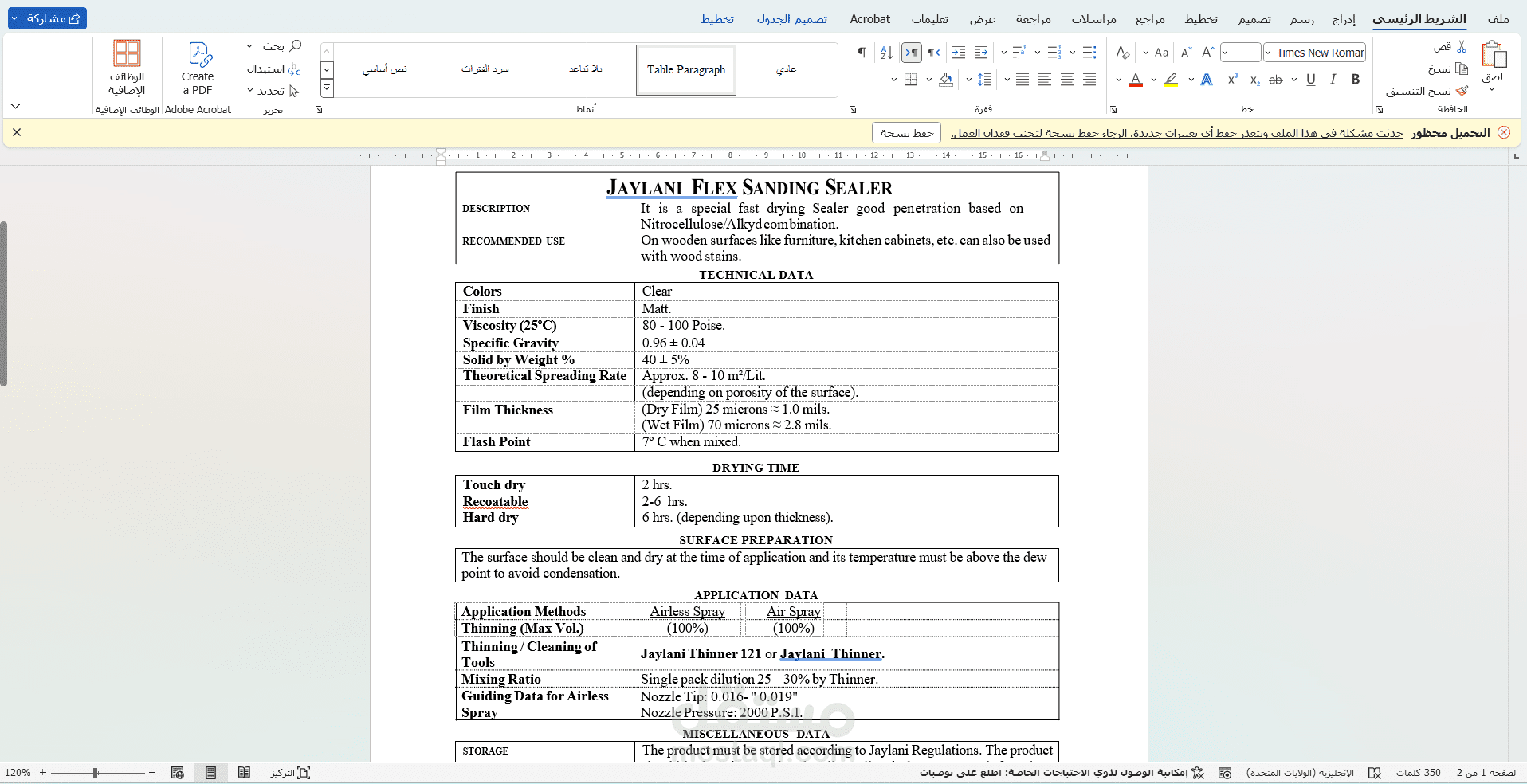Set right-to-left text direction
This screenshot has width=1527, height=784.
(934, 53)
